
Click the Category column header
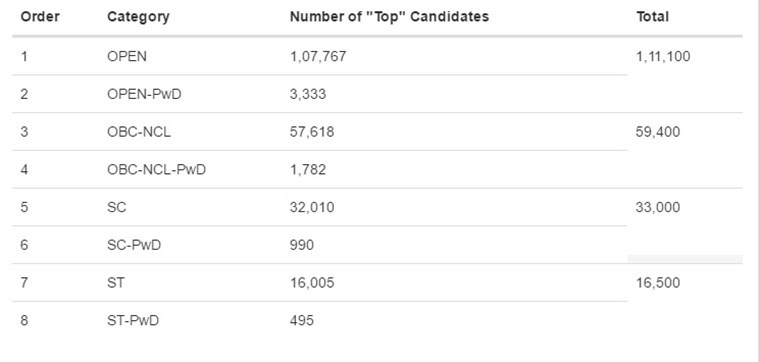[x=138, y=17]
